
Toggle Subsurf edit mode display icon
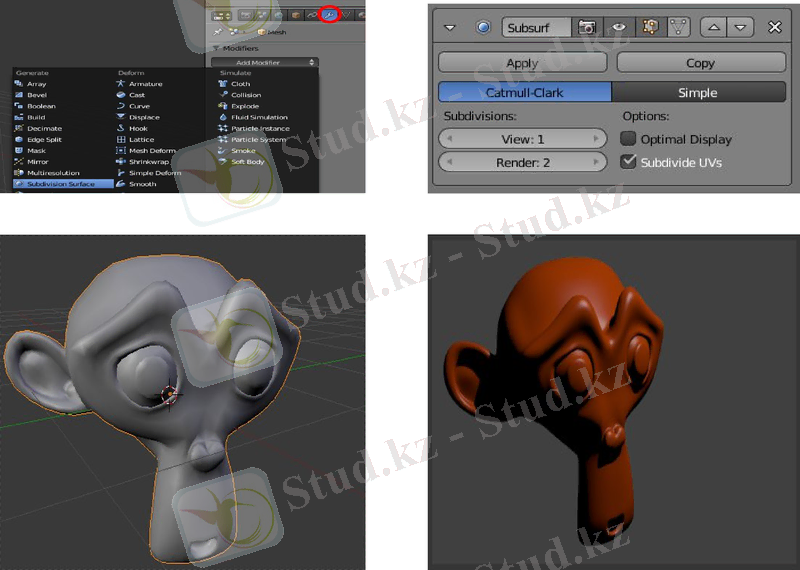tap(649, 27)
